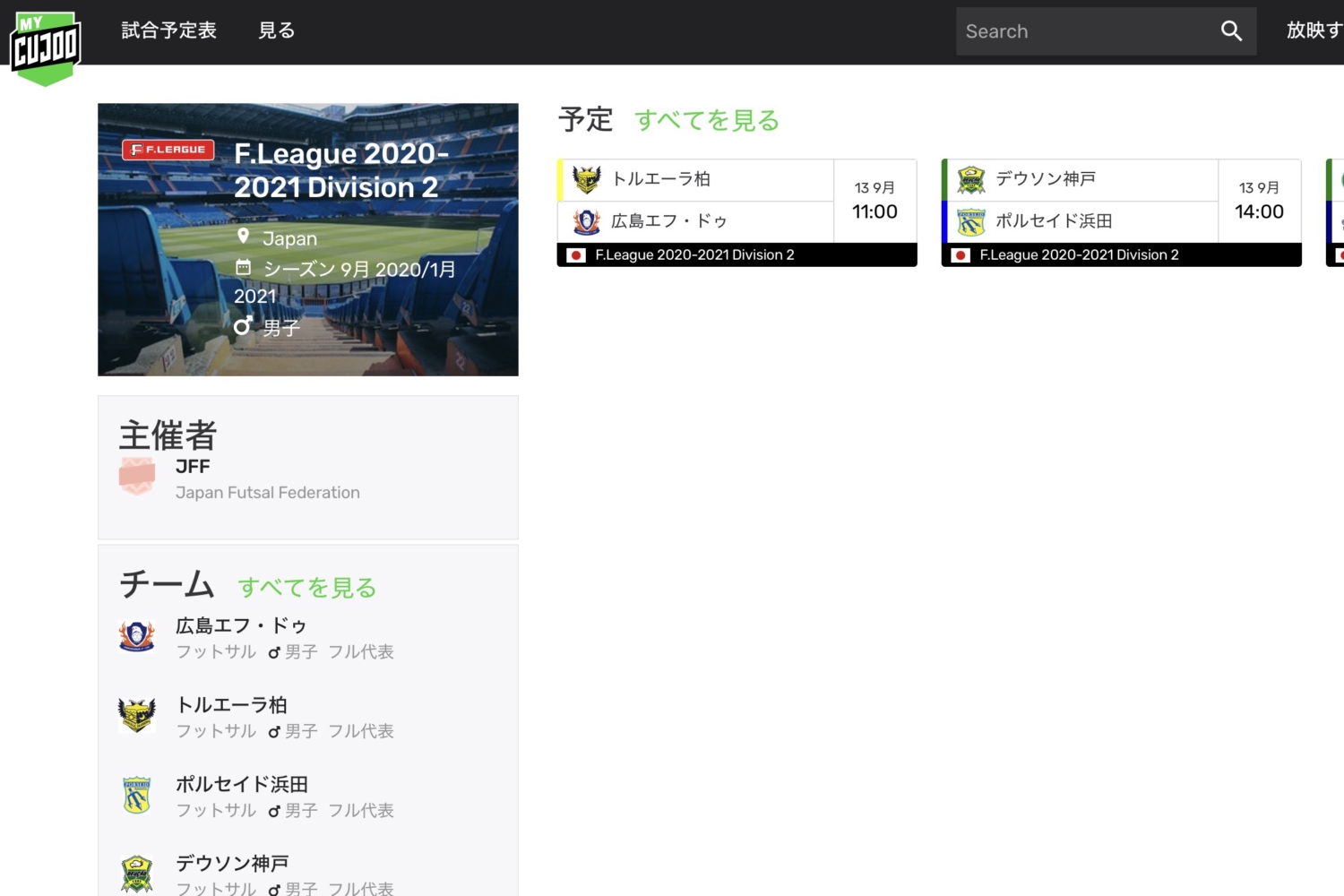The image size is (1344, 896).
Task: Click the 11:00 match time
Action: 874,211
